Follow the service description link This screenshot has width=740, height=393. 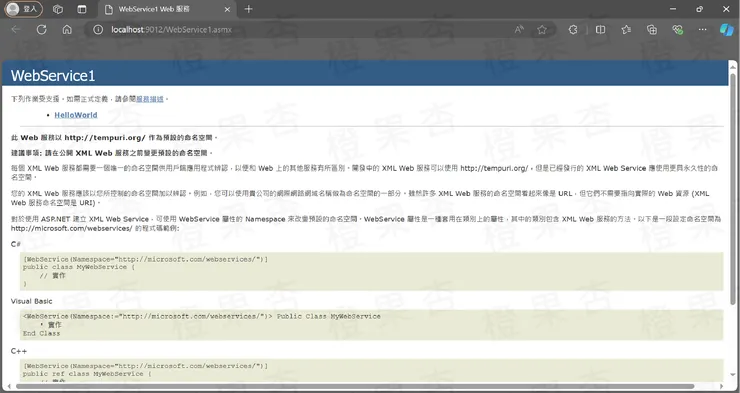point(150,99)
